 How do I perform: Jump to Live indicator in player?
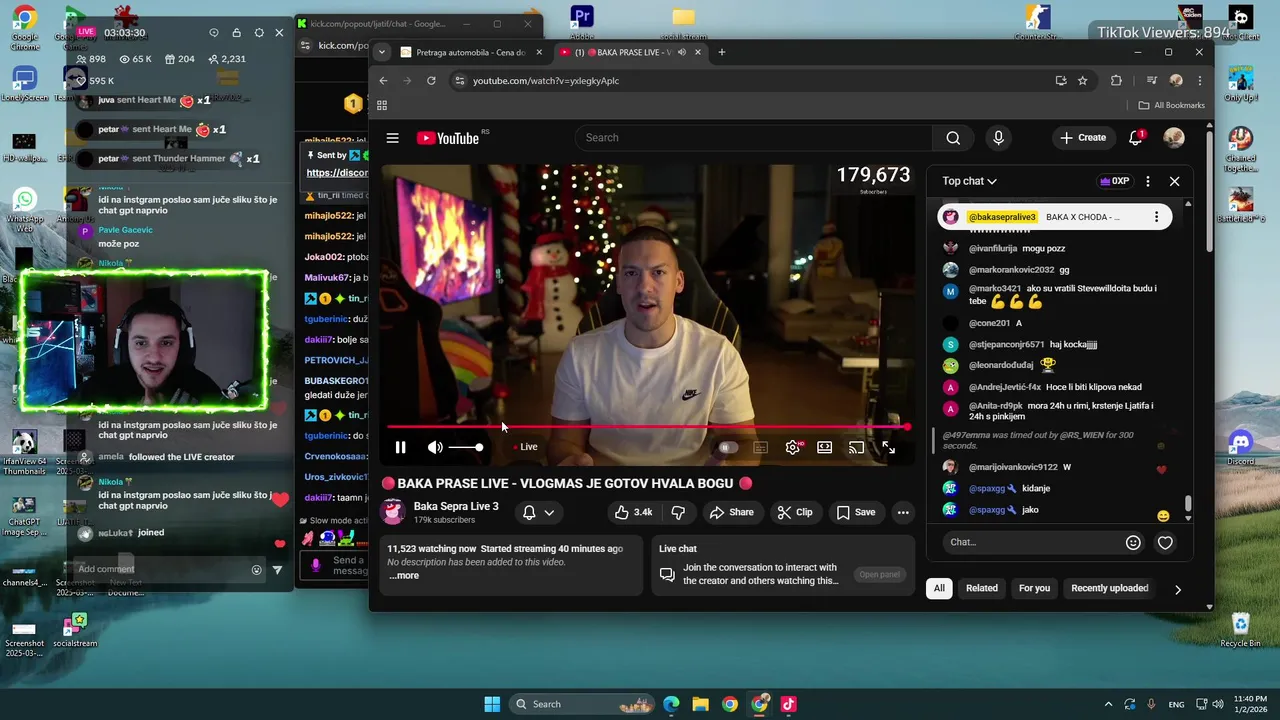(x=525, y=447)
